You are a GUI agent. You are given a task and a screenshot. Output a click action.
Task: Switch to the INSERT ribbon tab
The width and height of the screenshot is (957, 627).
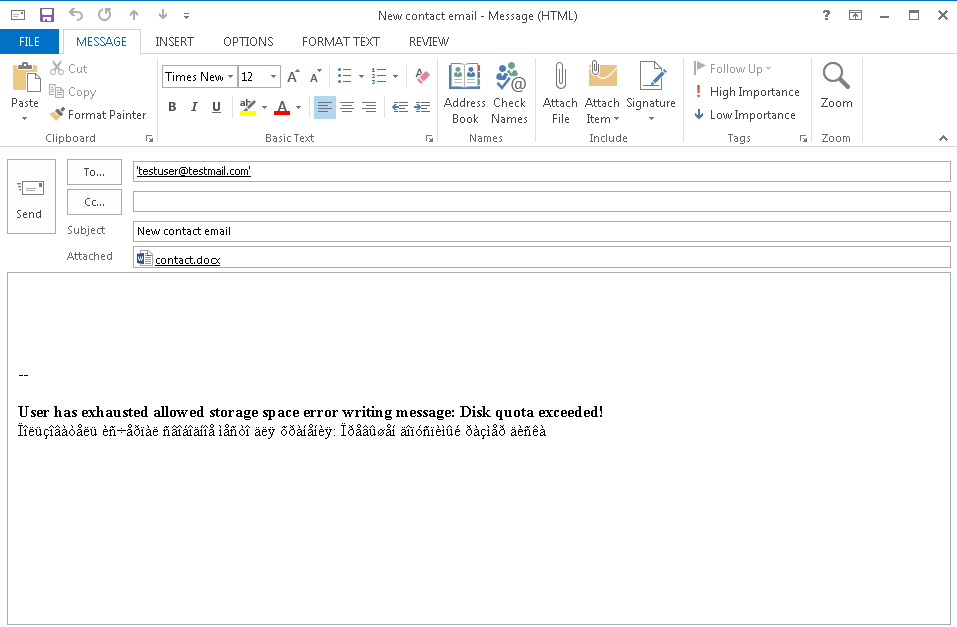(174, 42)
